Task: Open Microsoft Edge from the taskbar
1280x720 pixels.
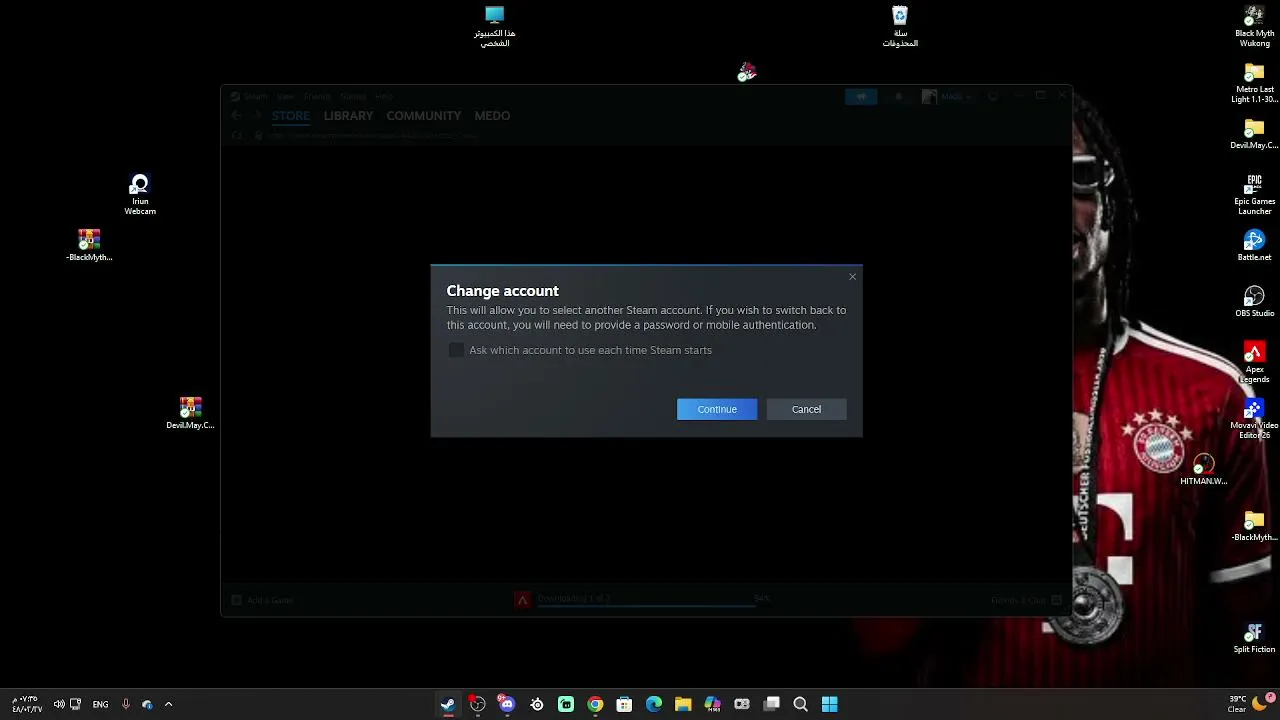Action: tap(654, 704)
